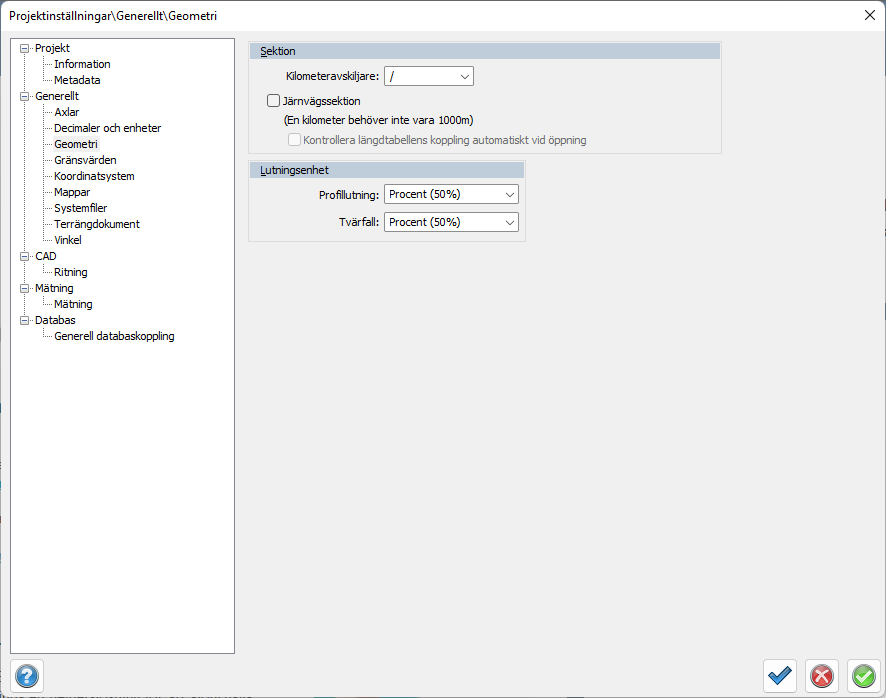Select Decimaler och enheter tree item
Image resolution: width=886 pixels, height=698 pixels.
tap(107, 128)
